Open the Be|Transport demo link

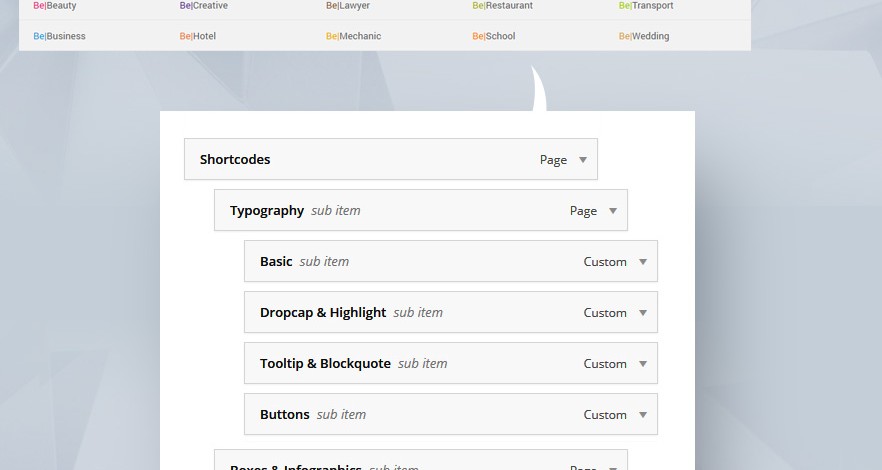tap(646, 6)
